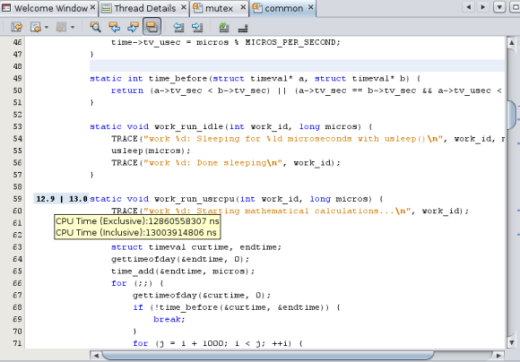
Task: Open the Forward history dropdown arrow
Action: pos(72,27)
